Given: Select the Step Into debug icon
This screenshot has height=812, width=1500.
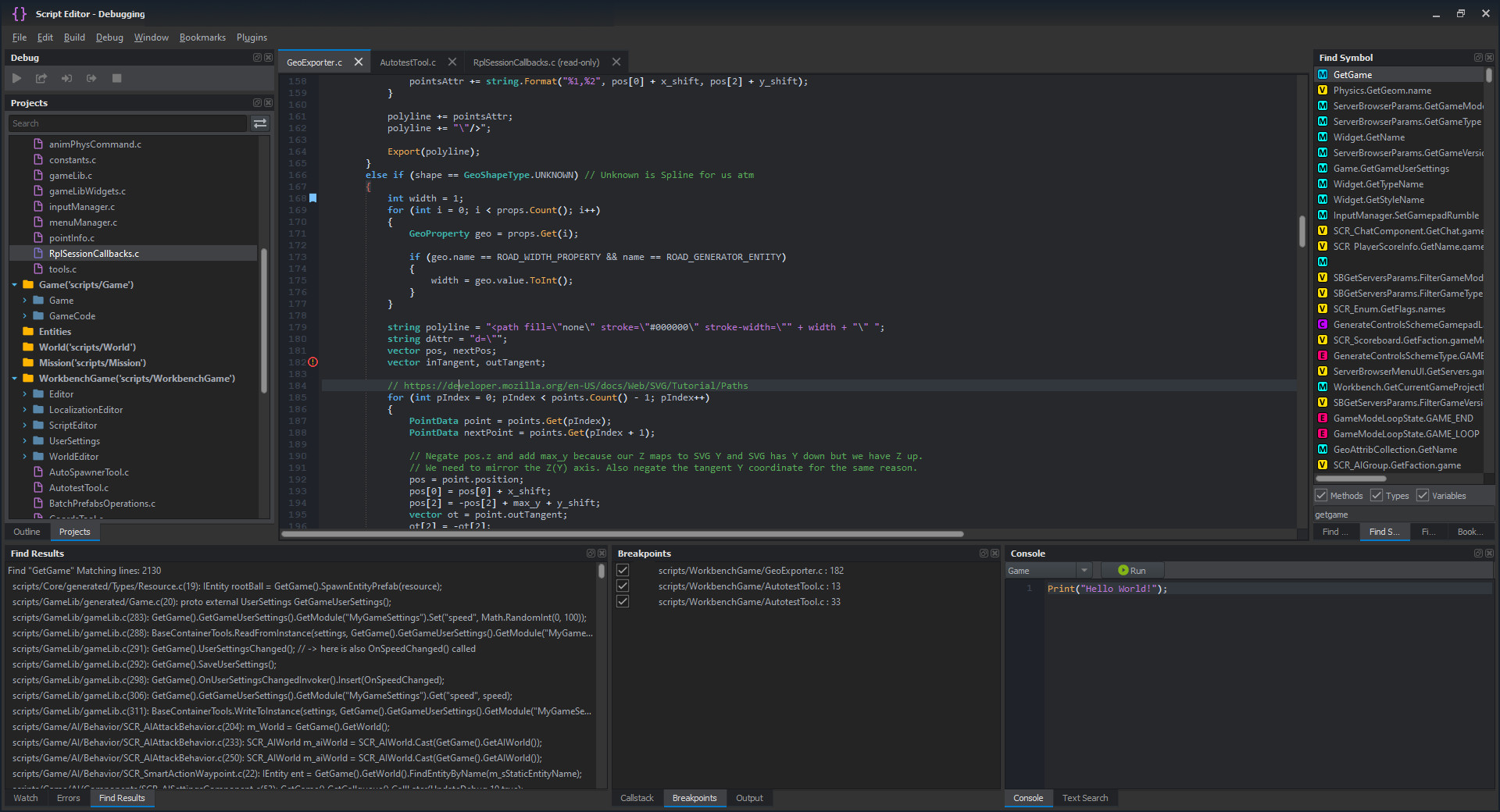Looking at the screenshot, I should 66,78.
